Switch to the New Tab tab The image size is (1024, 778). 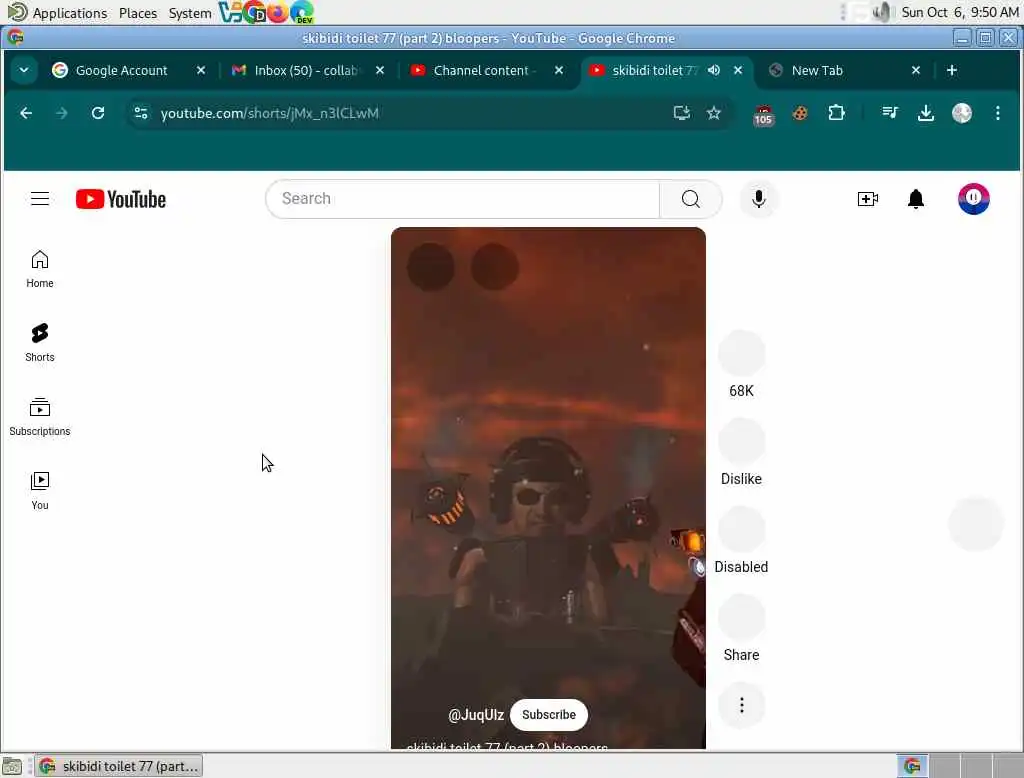coord(817,70)
